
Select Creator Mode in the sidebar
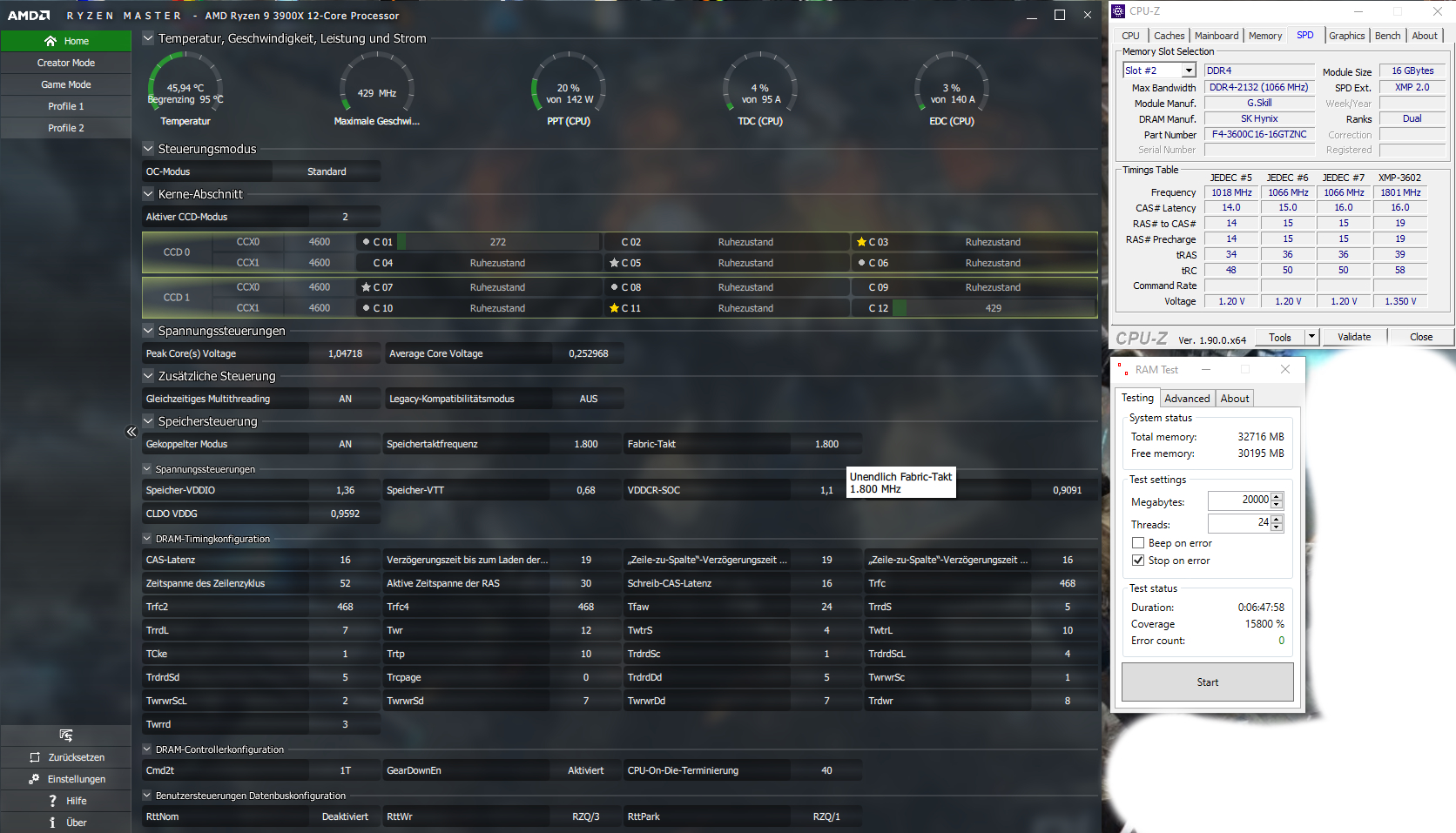pos(66,63)
